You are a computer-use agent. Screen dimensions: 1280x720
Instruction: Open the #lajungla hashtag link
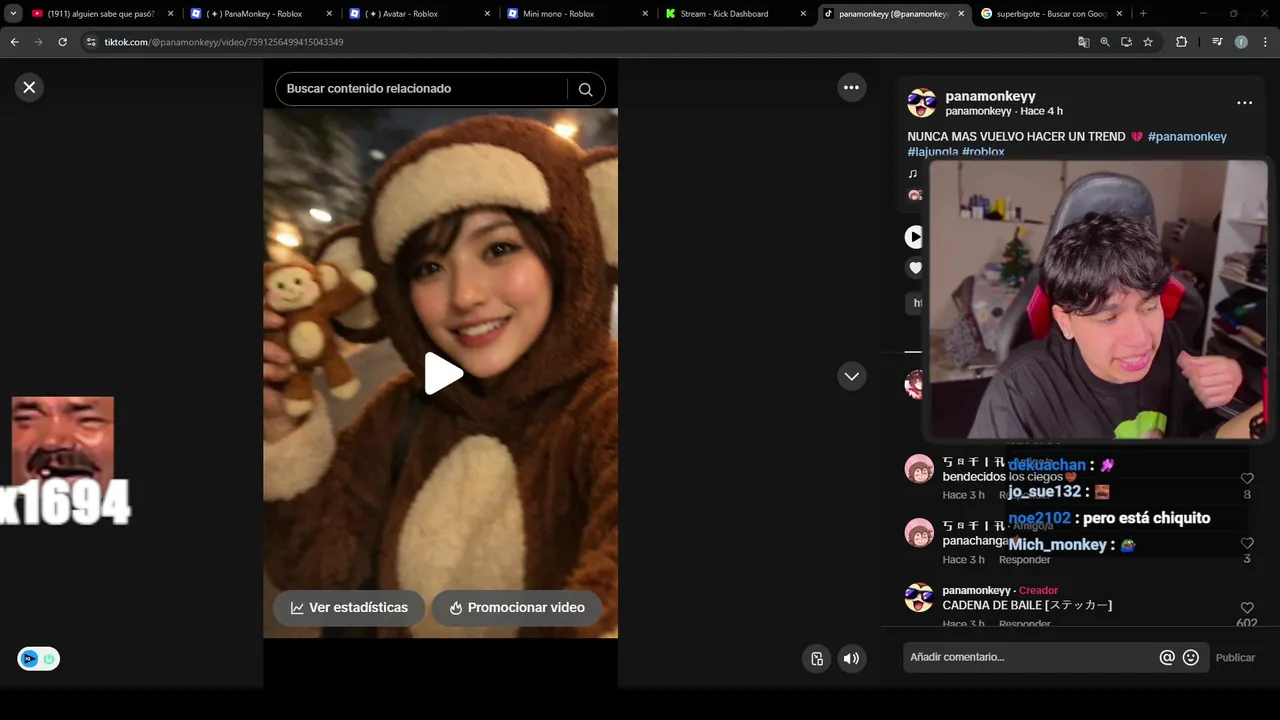click(932, 152)
